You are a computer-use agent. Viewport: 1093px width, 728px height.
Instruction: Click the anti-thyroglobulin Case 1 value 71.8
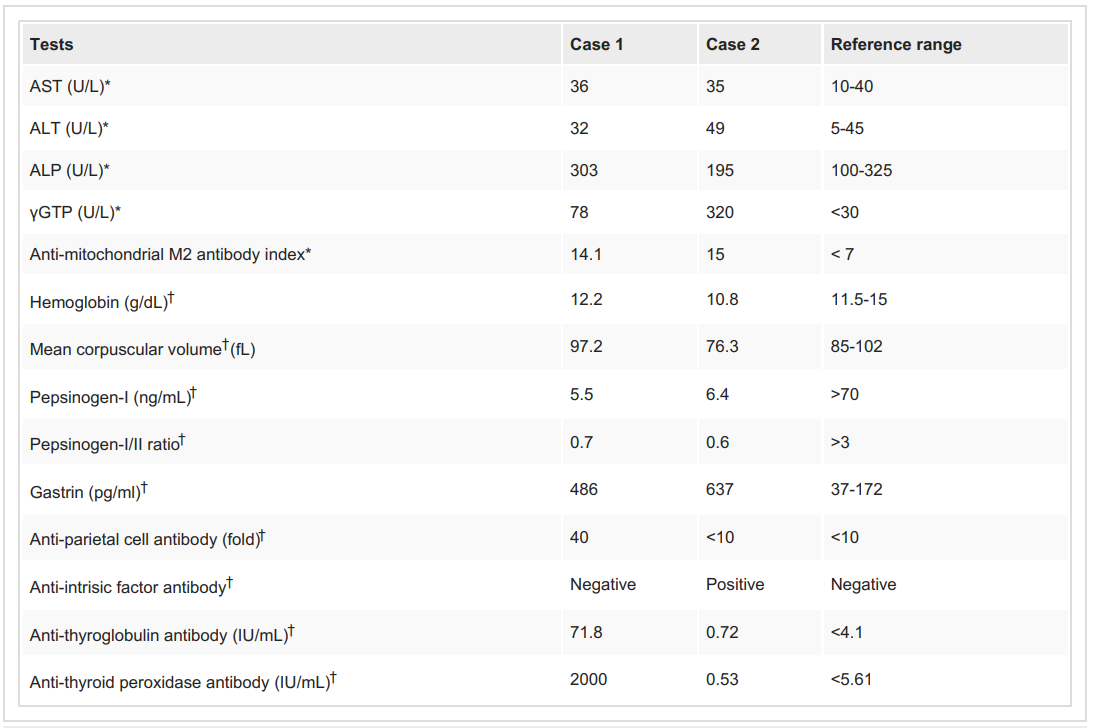586,632
